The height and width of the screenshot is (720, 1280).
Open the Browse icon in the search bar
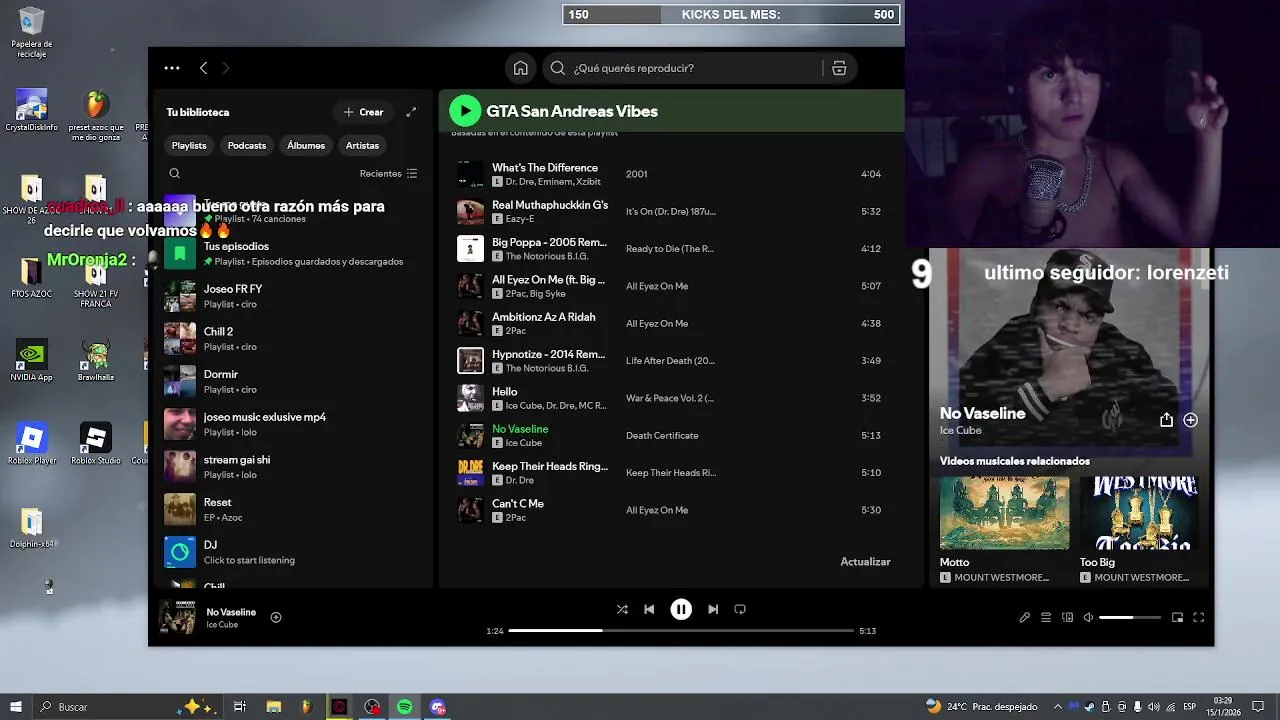click(x=839, y=68)
